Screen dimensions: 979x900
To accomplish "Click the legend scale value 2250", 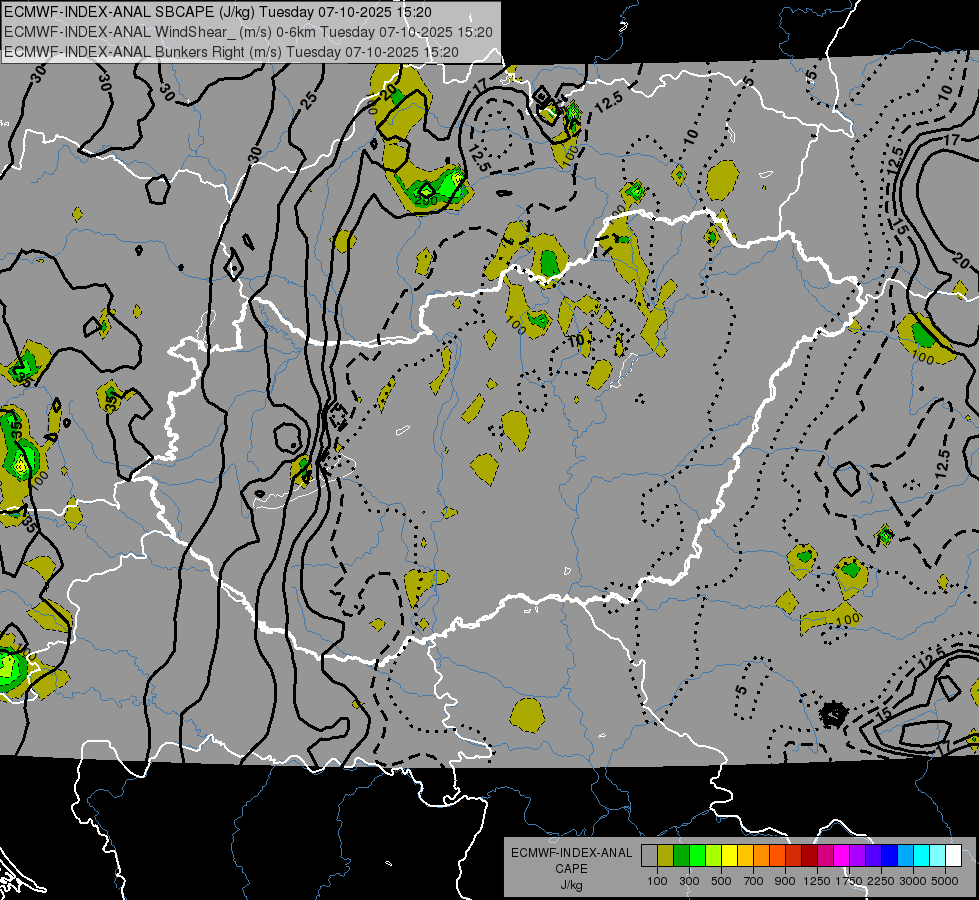I will pos(882,881).
